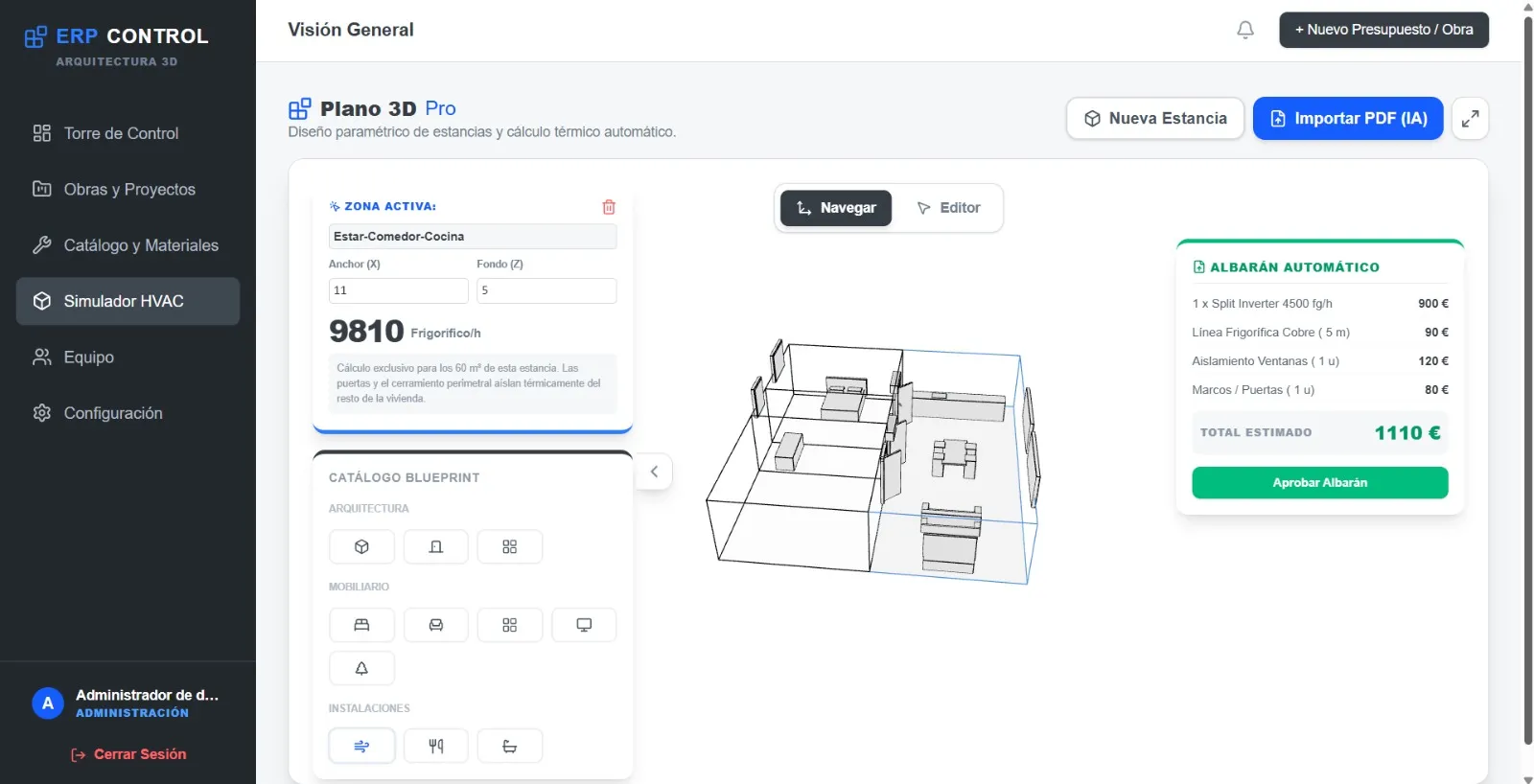Image resolution: width=1534 pixels, height=784 pixels.
Task: Edit the Ancho (X) value field
Action: click(x=398, y=290)
